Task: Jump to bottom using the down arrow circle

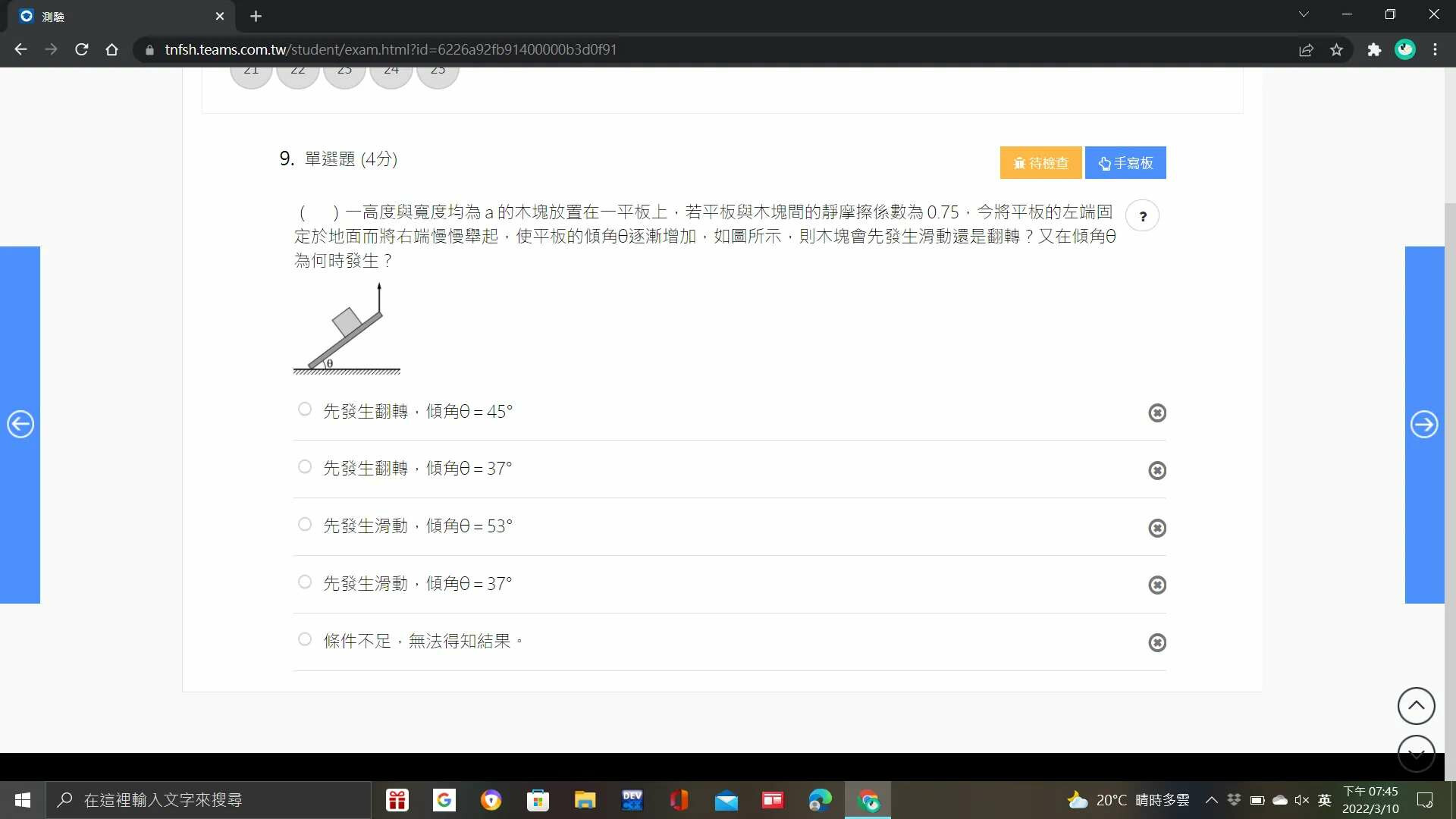Action: coord(1416,753)
